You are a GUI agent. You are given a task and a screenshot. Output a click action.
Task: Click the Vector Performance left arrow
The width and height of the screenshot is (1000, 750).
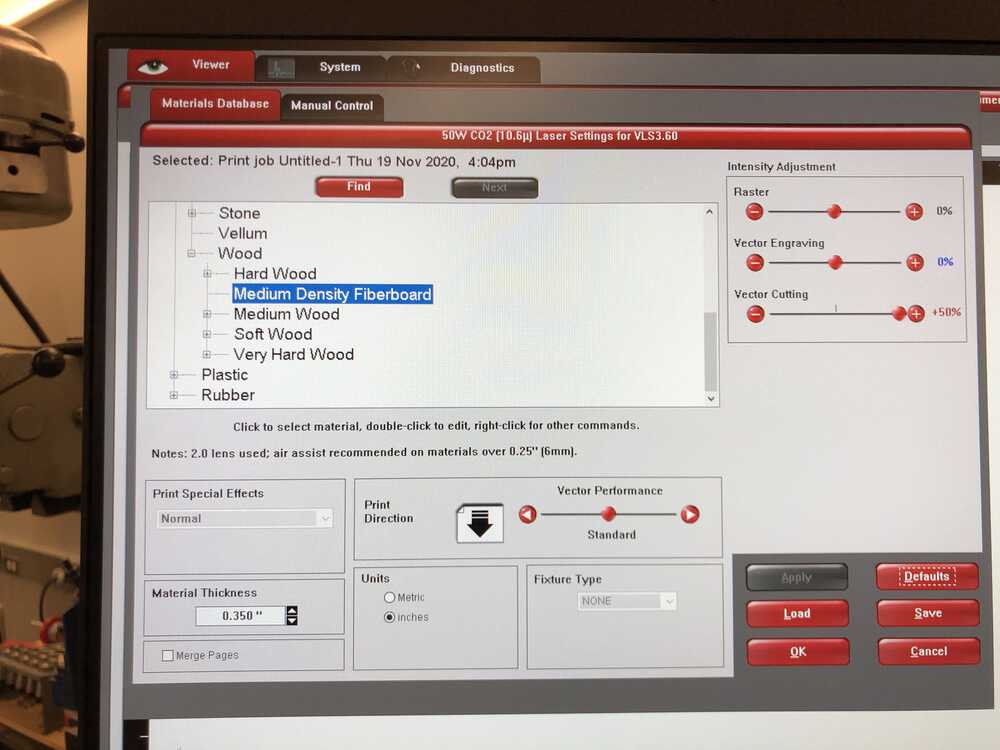click(x=527, y=514)
